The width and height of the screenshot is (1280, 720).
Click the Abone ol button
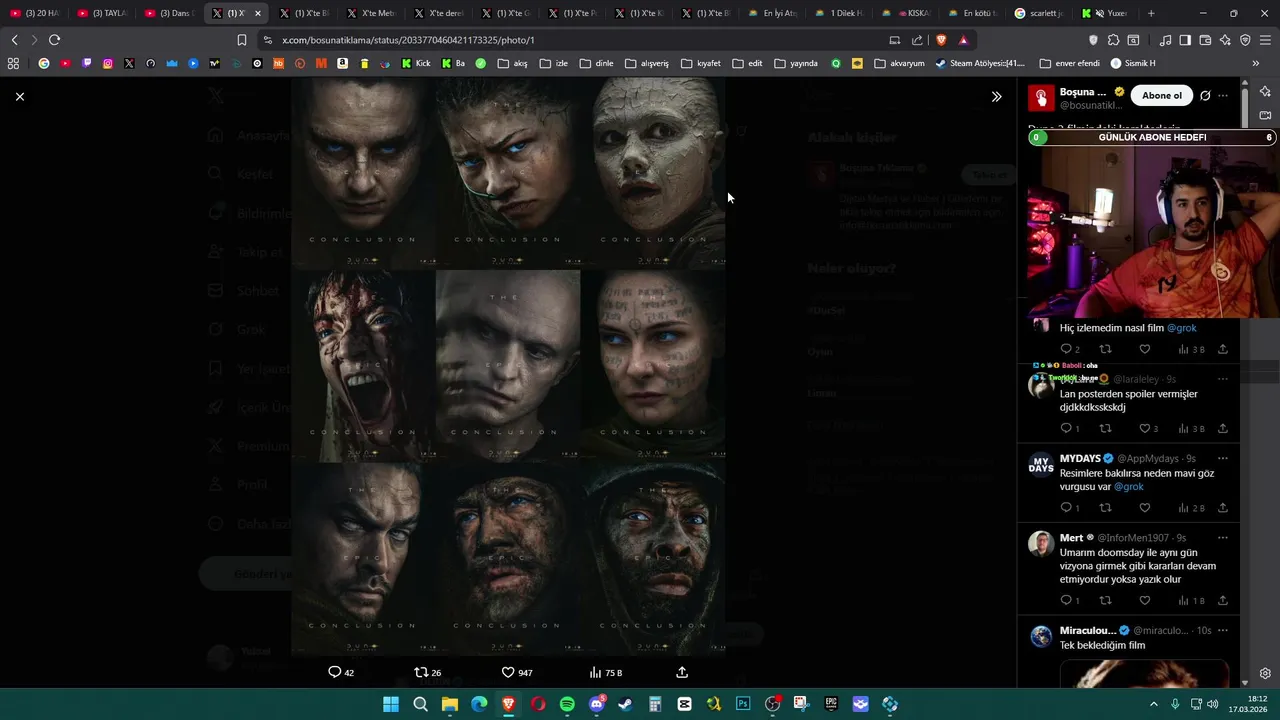[1162, 96]
